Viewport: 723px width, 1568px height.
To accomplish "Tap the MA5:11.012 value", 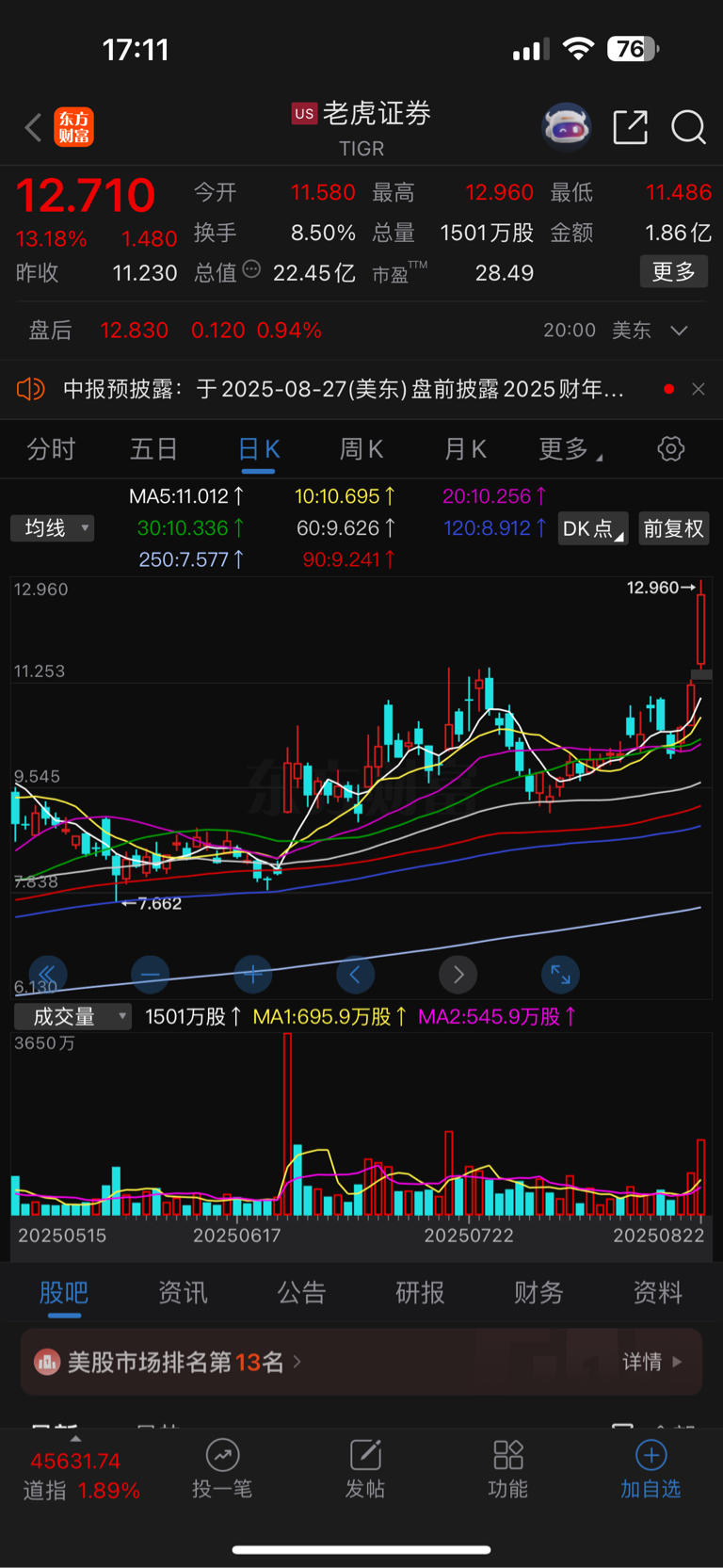I will point(186,496).
